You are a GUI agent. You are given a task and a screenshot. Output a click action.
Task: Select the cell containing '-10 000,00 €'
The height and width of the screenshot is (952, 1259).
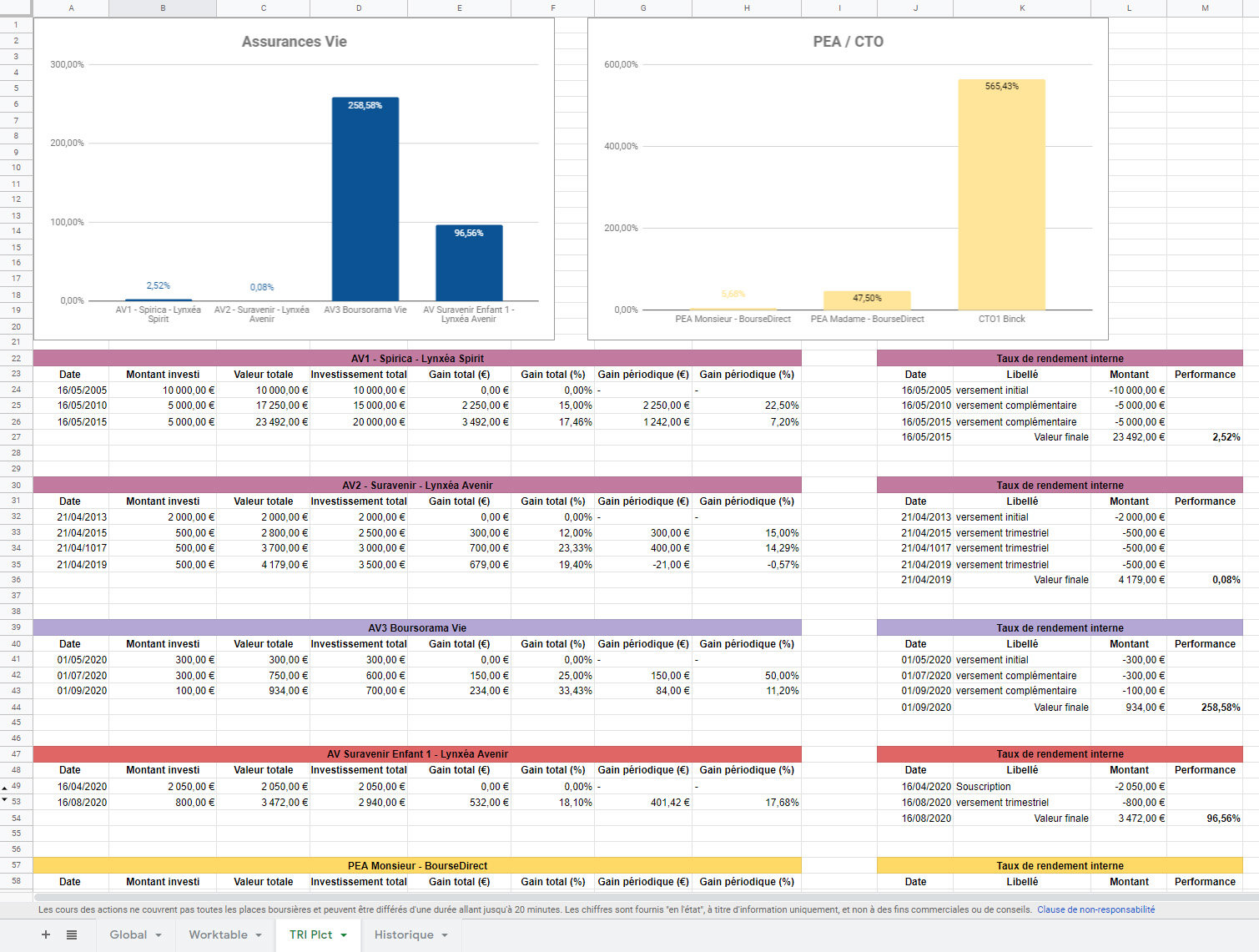click(1129, 390)
